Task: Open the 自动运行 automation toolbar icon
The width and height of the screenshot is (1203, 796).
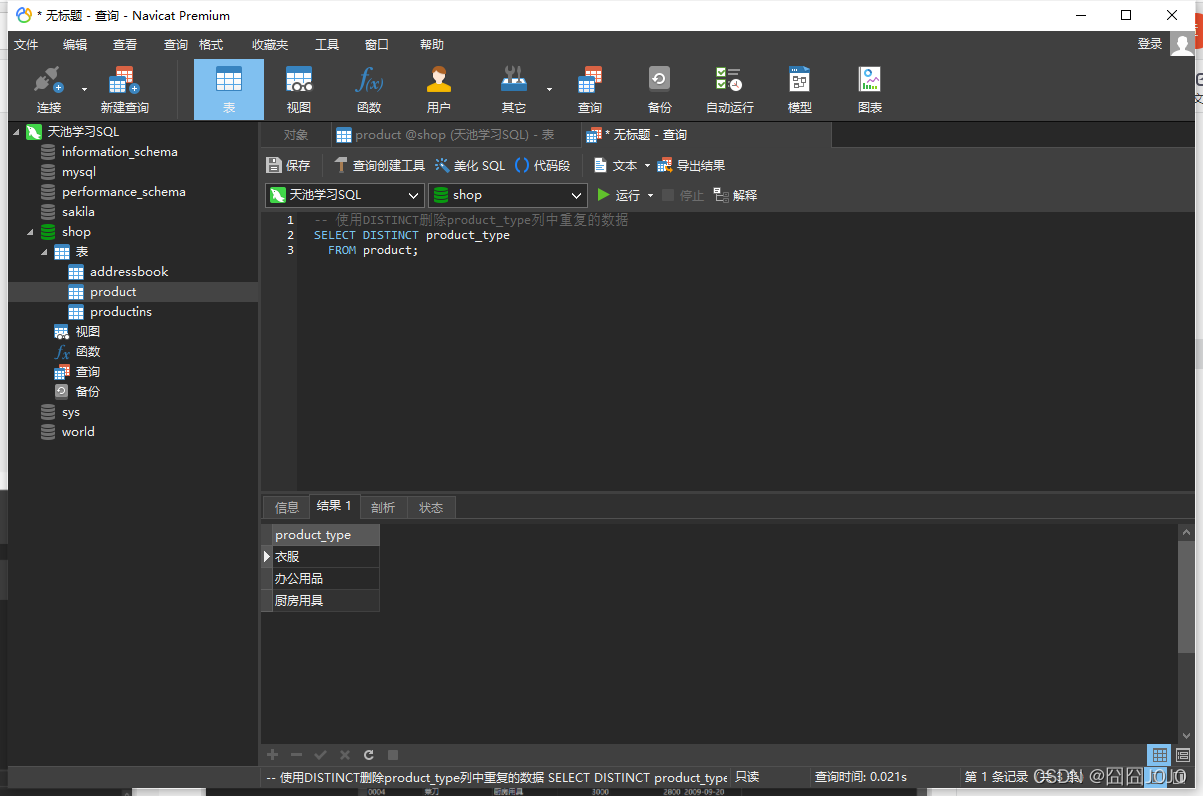Action: (x=729, y=90)
